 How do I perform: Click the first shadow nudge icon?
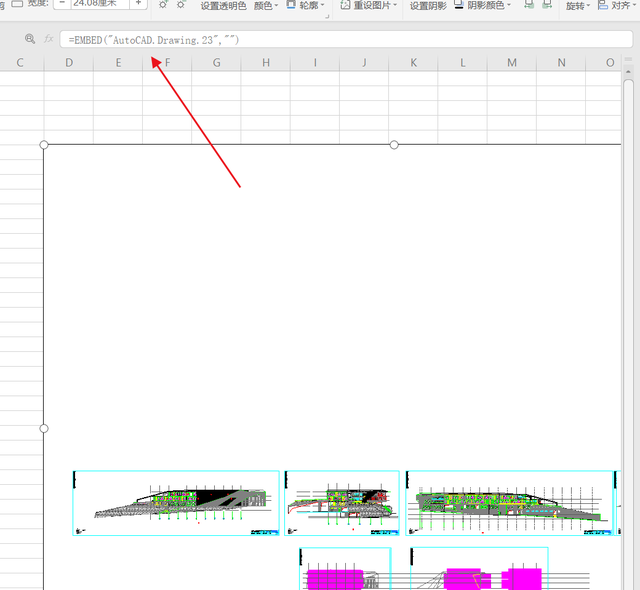529,4
